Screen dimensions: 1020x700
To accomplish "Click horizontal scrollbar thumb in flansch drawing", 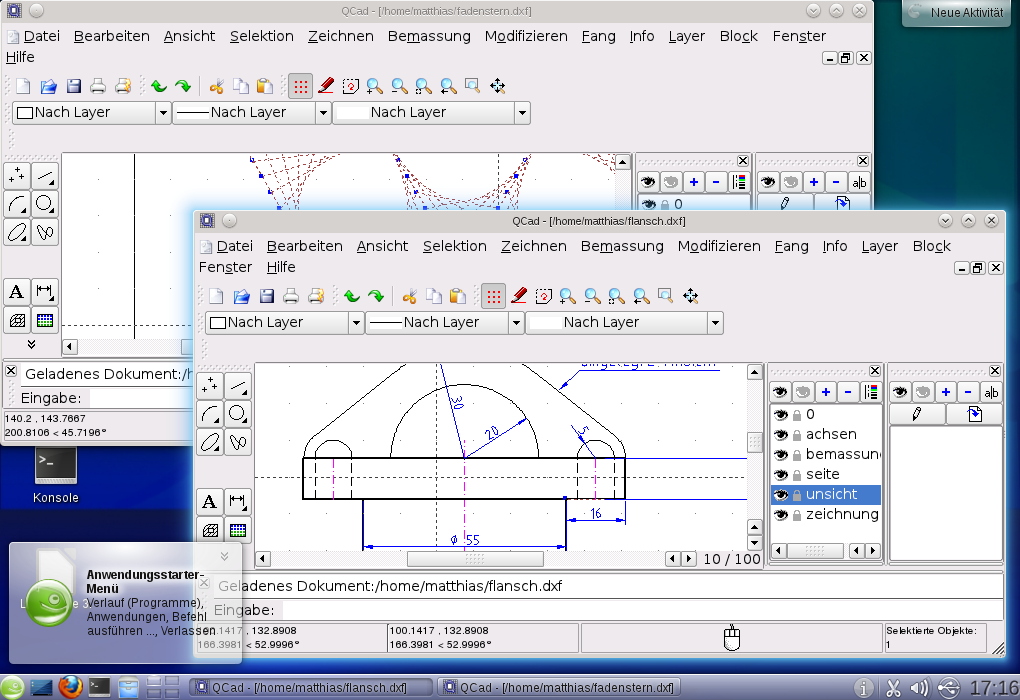I will 475,559.
